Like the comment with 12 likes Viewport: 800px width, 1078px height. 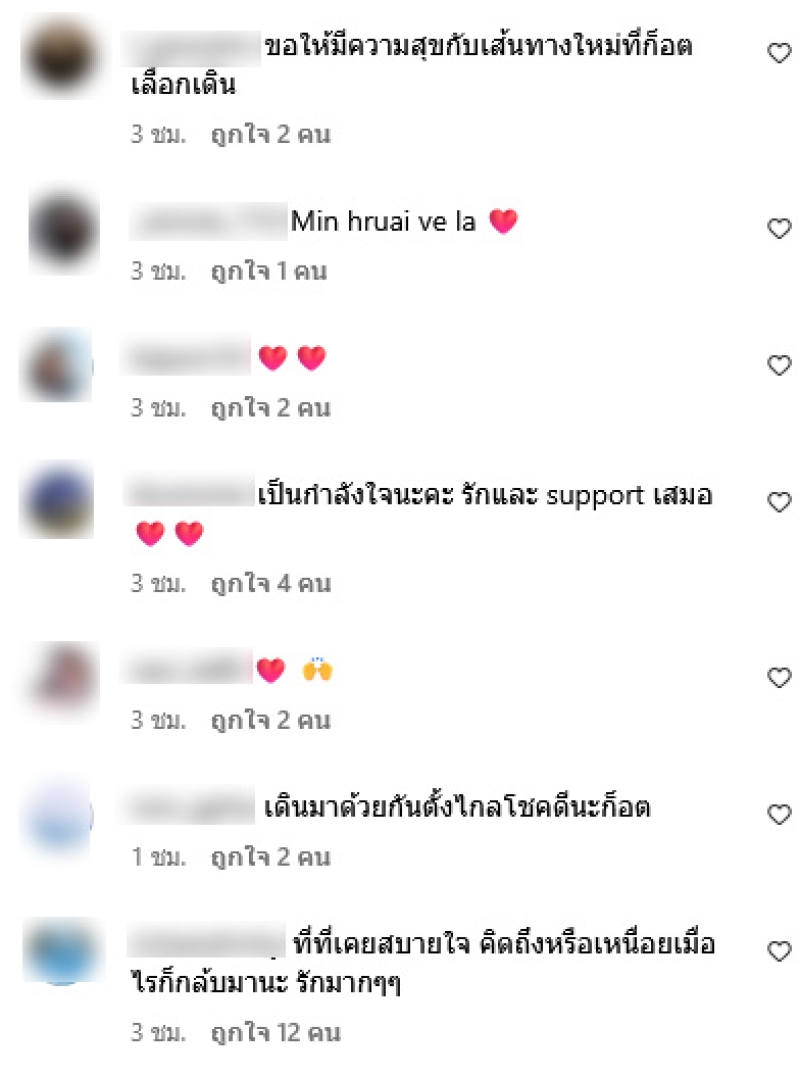click(779, 952)
